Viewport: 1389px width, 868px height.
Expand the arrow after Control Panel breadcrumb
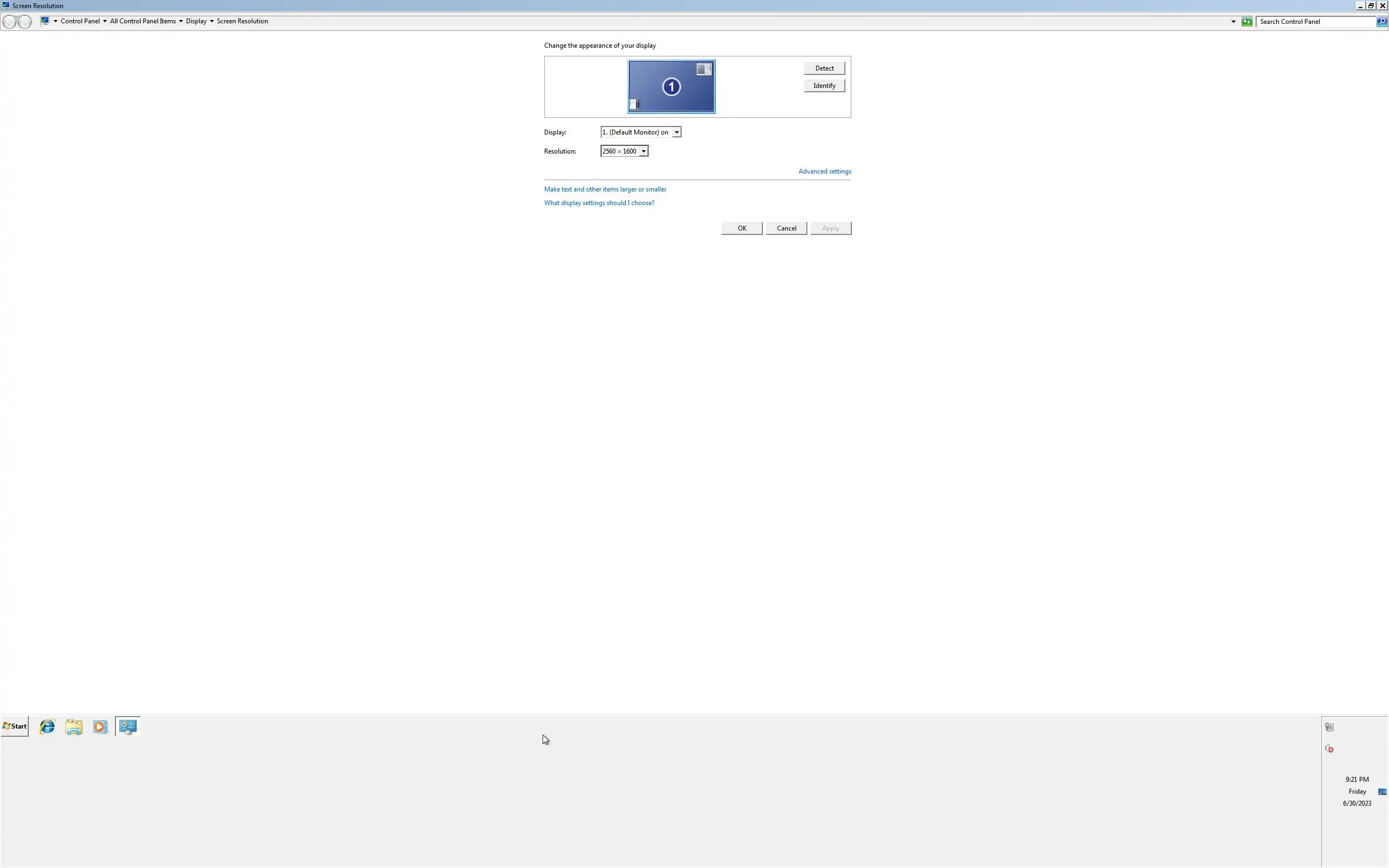click(105, 21)
